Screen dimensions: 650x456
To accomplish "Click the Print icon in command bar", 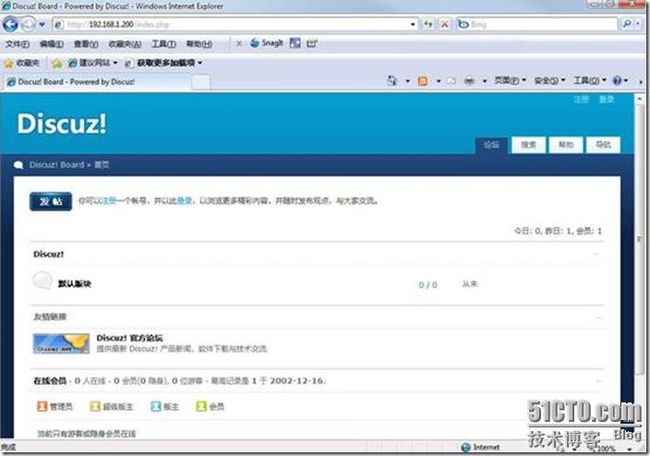I will [469, 81].
